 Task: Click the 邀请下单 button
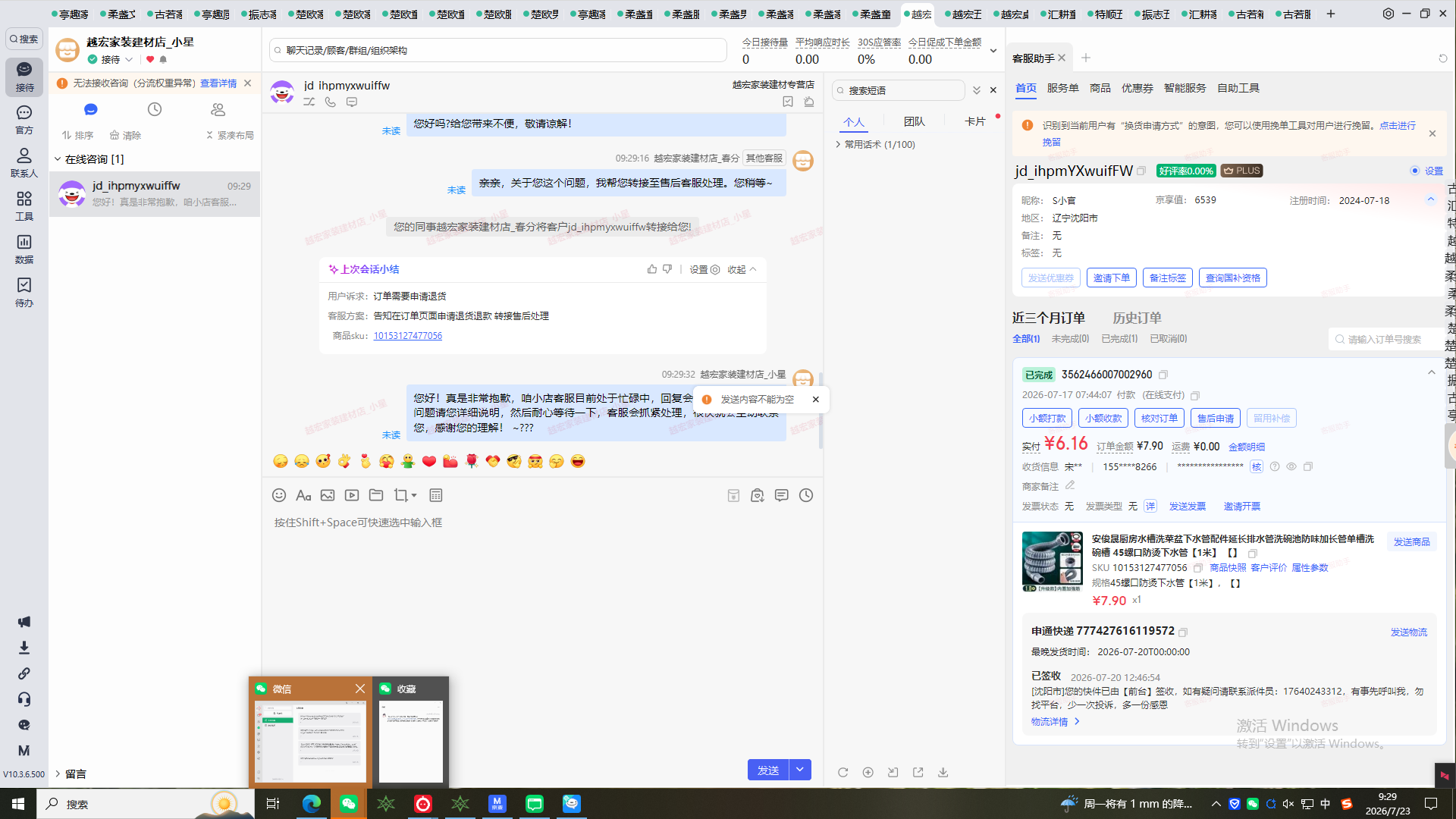(1112, 278)
